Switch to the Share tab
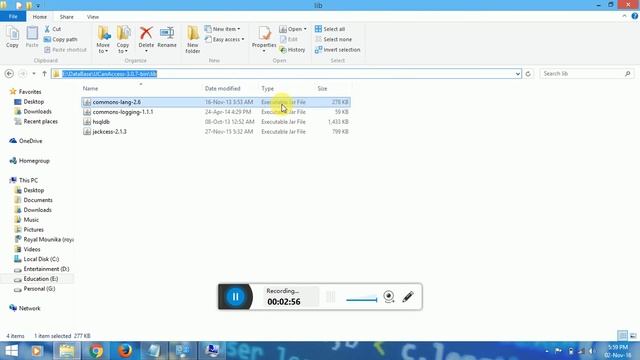This screenshot has height=360, width=640. (67, 17)
